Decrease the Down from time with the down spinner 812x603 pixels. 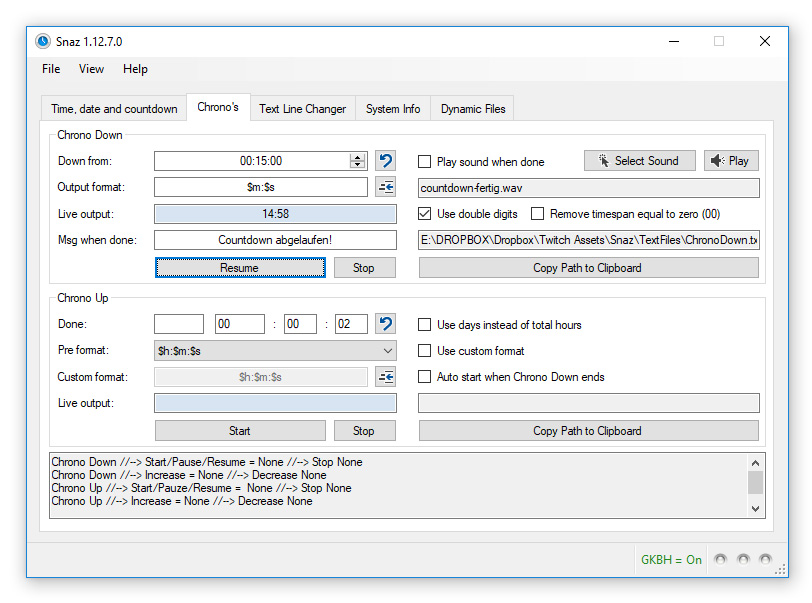point(357,165)
